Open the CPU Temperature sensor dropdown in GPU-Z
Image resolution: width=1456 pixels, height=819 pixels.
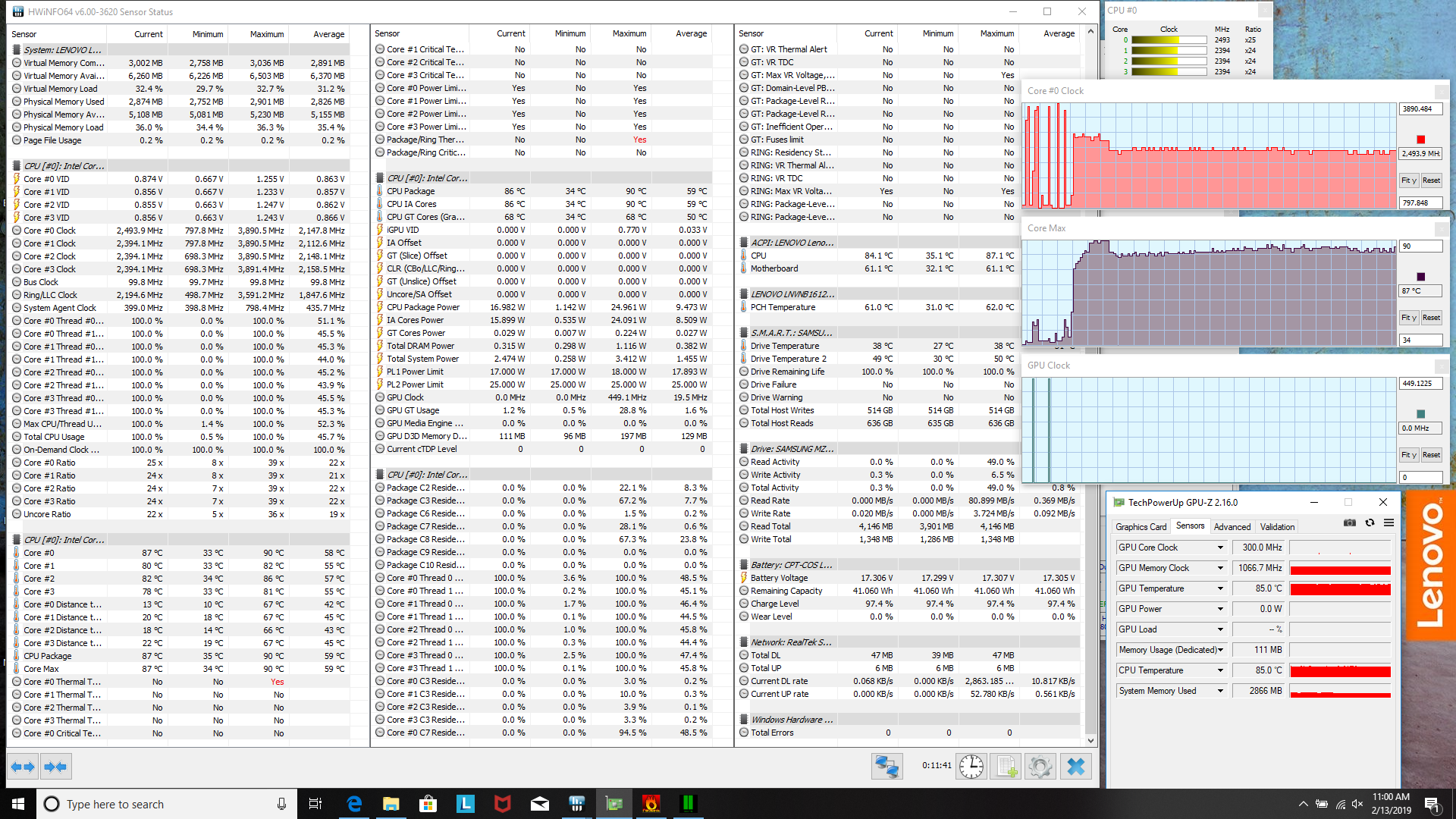[1220, 670]
